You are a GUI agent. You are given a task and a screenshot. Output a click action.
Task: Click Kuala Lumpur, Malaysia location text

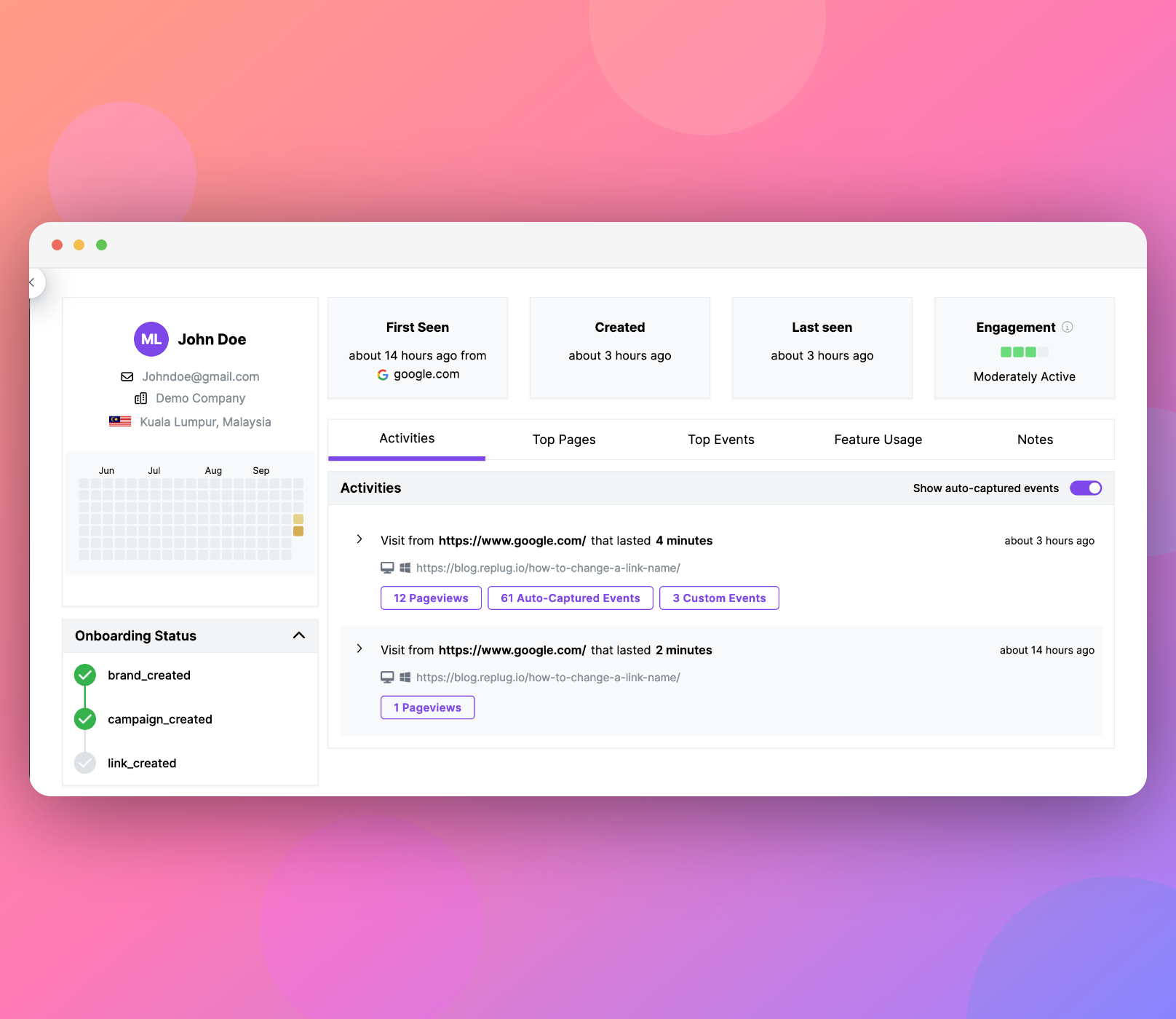pos(205,422)
